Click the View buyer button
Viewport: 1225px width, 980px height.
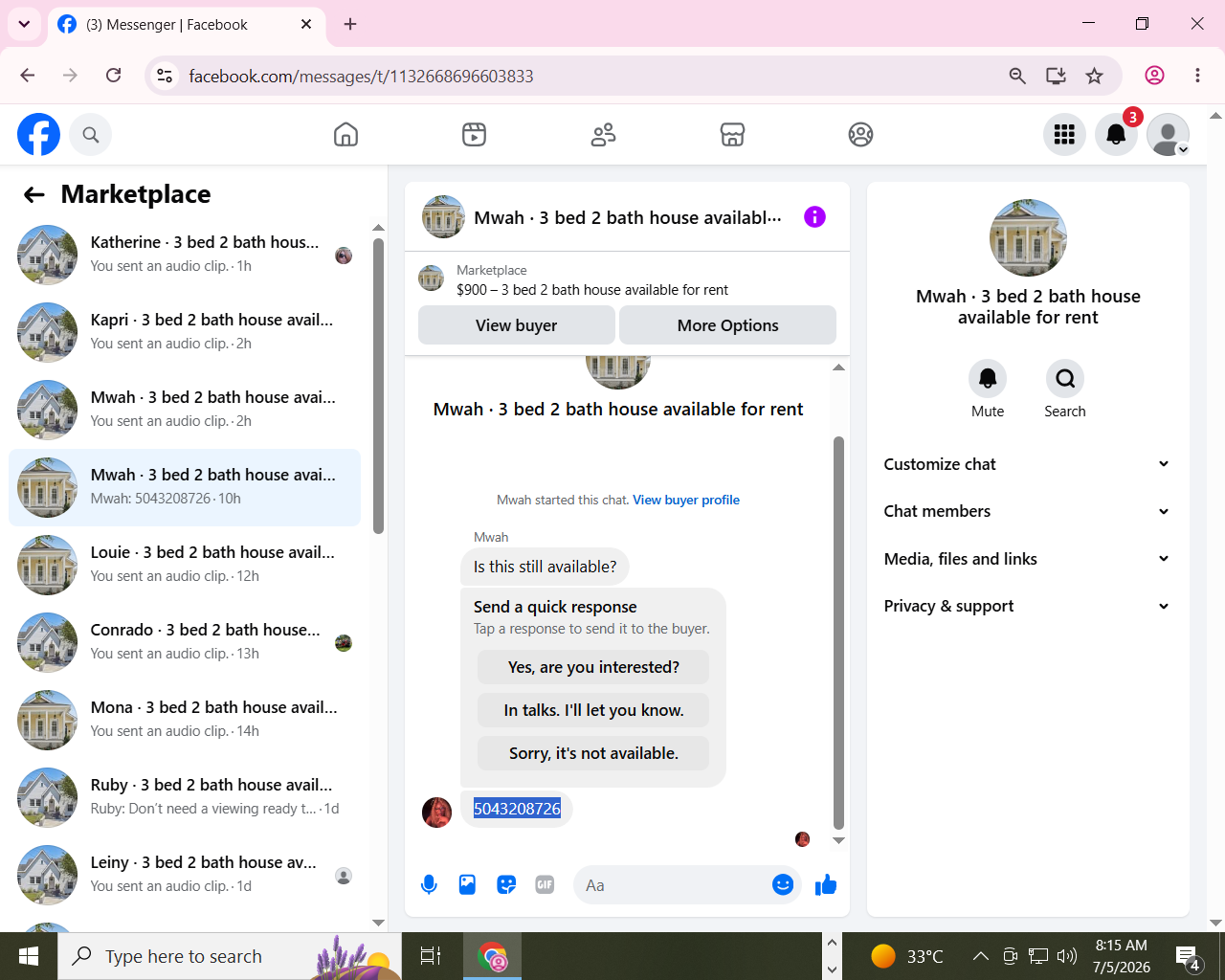pyautogui.click(x=517, y=325)
